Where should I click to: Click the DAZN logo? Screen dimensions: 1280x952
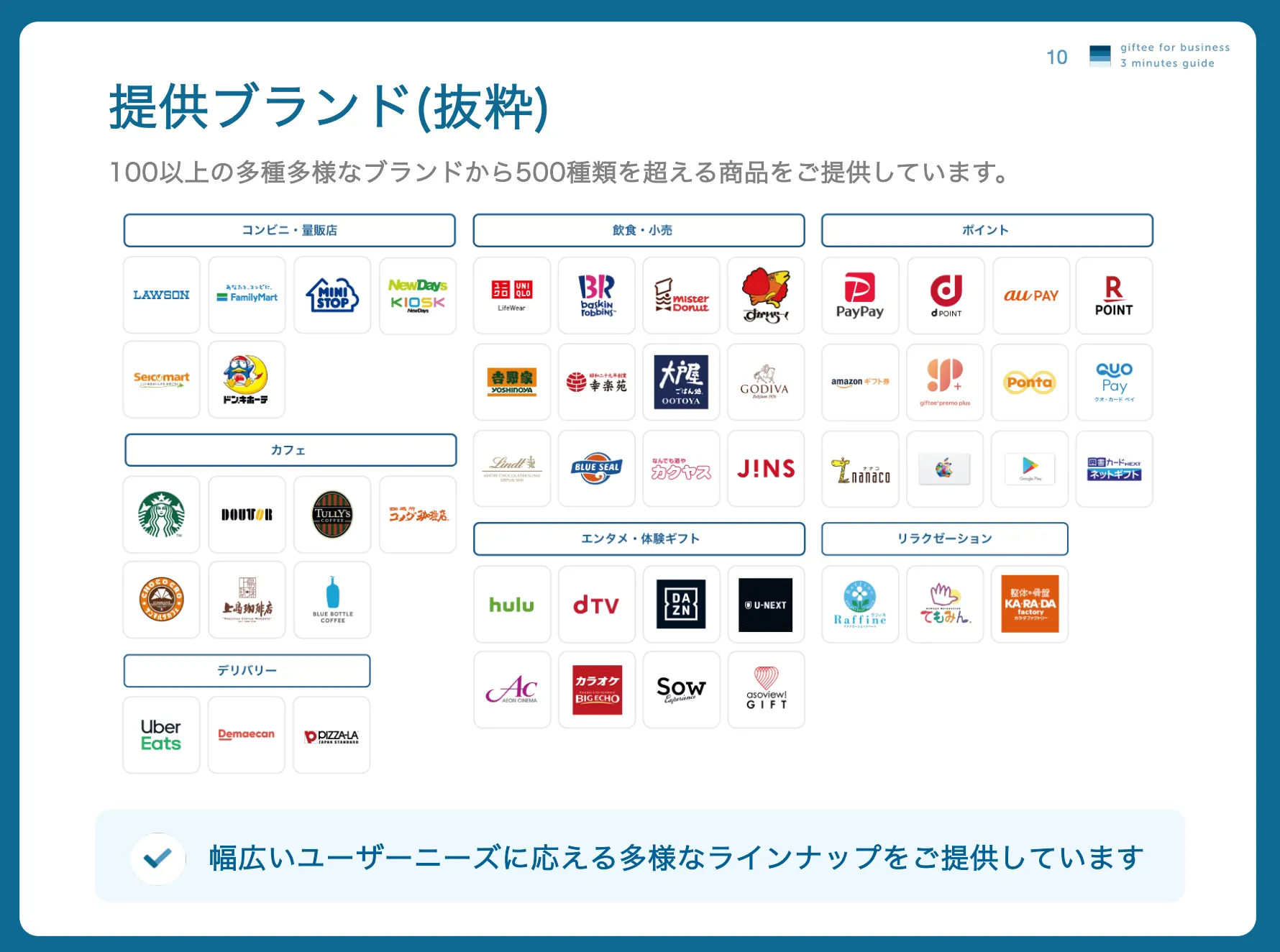tap(681, 604)
